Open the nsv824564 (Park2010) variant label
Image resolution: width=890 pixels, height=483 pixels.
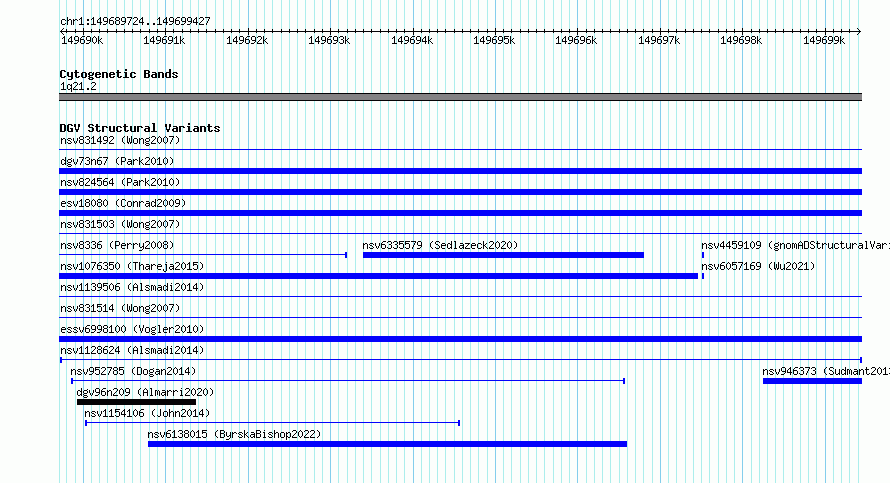[120, 182]
